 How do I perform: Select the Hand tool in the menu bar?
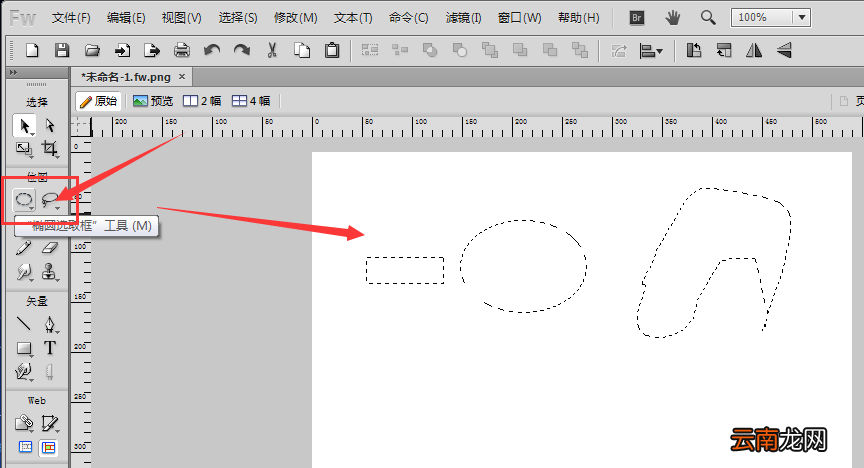tap(672, 18)
